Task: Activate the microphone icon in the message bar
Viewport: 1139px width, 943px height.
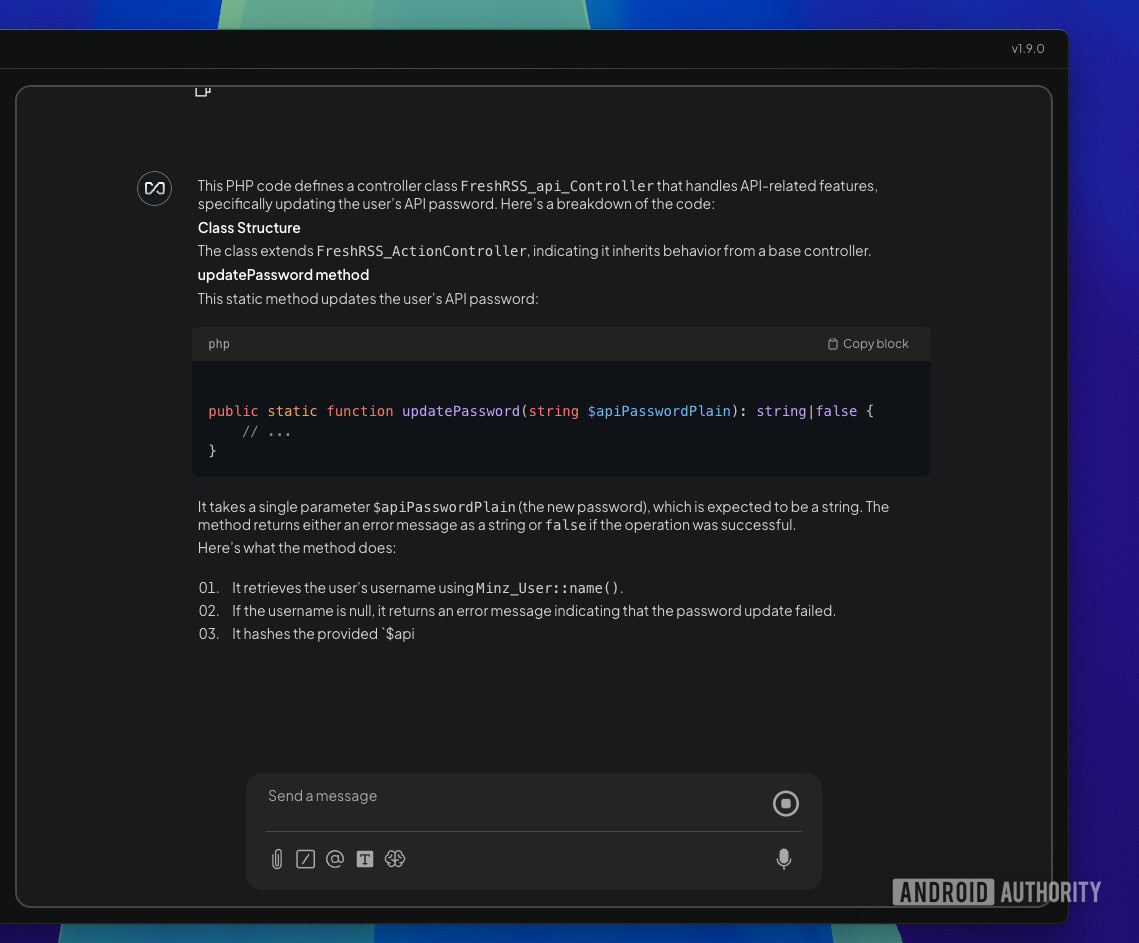Action: pos(784,859)
